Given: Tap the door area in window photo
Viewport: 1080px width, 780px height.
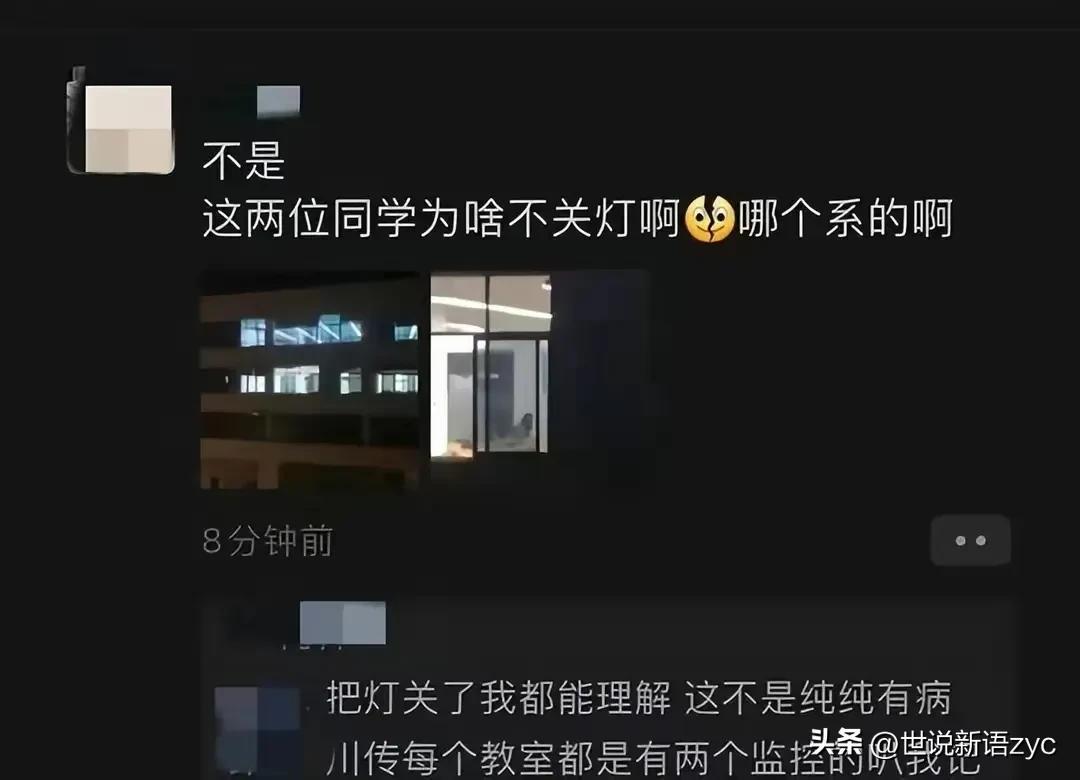Looking at the screenshot, I should click(511, 396).
